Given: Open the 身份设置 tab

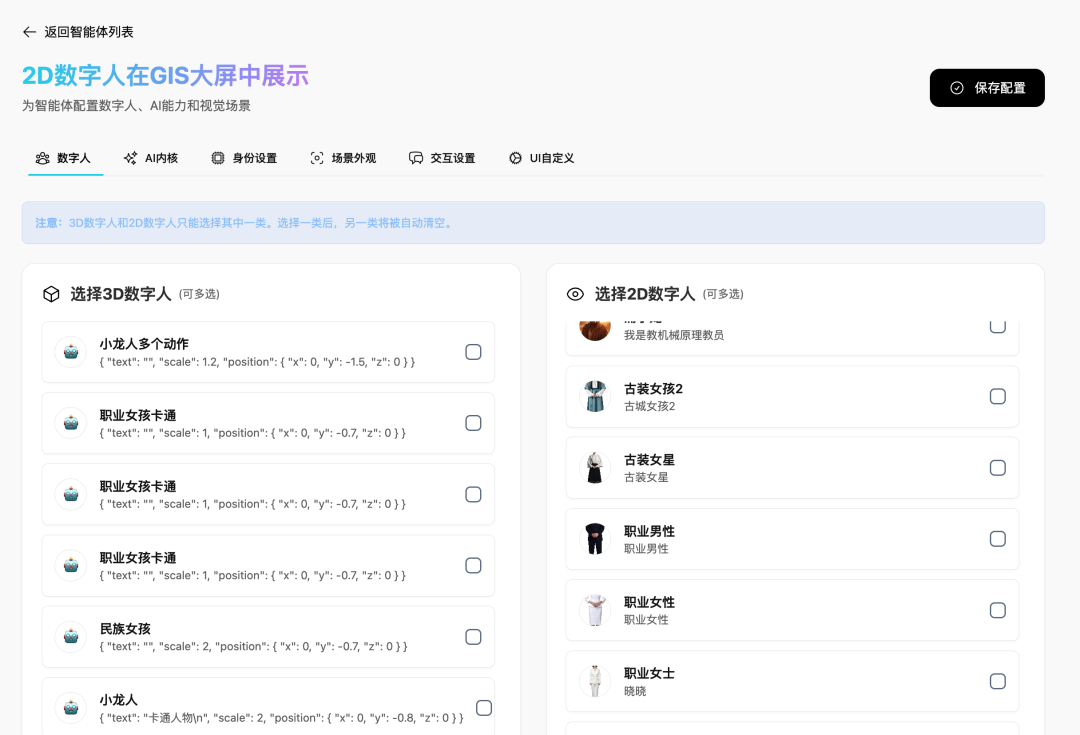Looking at the screenshot, I should click(244, 158).
